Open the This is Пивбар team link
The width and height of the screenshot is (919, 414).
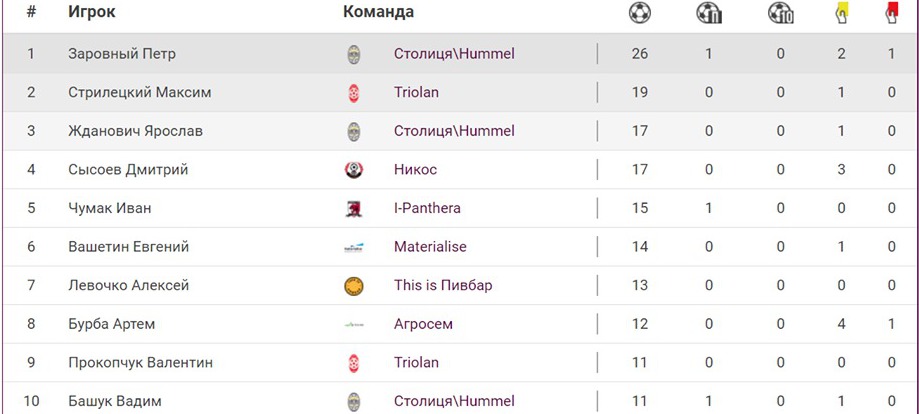click(x=443, y=286)
